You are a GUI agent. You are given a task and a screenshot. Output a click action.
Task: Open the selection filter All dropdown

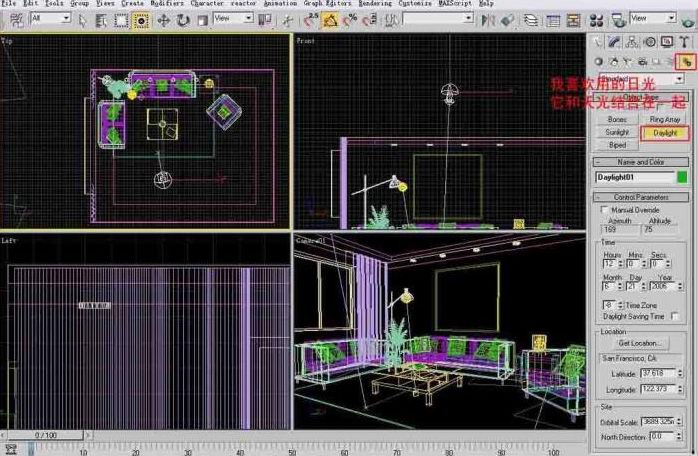[x=49, y=19]
